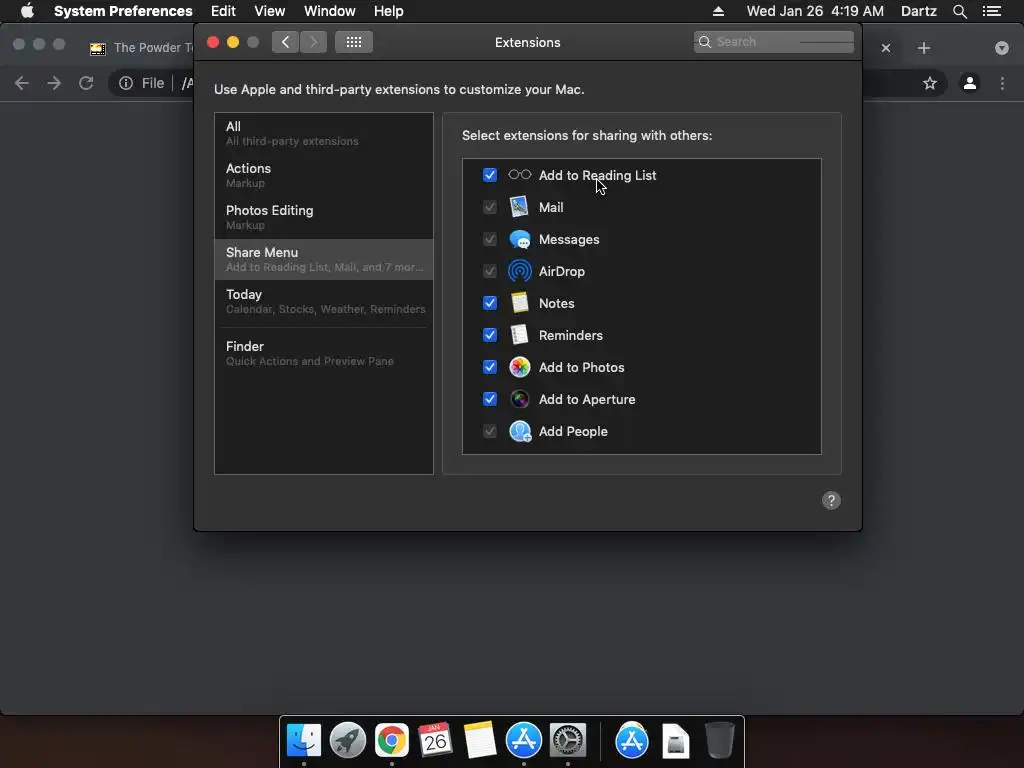Open the Edit menu

tap(223, 11)
